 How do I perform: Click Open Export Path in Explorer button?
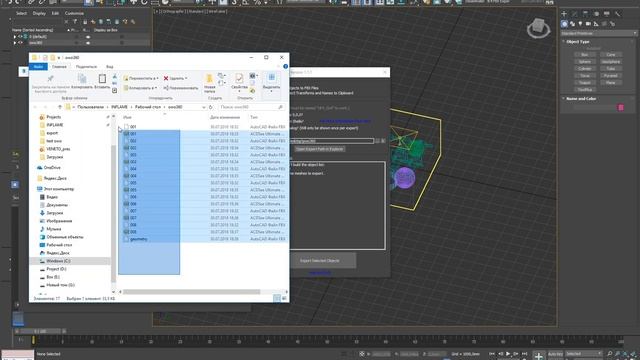tap(319, 149)
